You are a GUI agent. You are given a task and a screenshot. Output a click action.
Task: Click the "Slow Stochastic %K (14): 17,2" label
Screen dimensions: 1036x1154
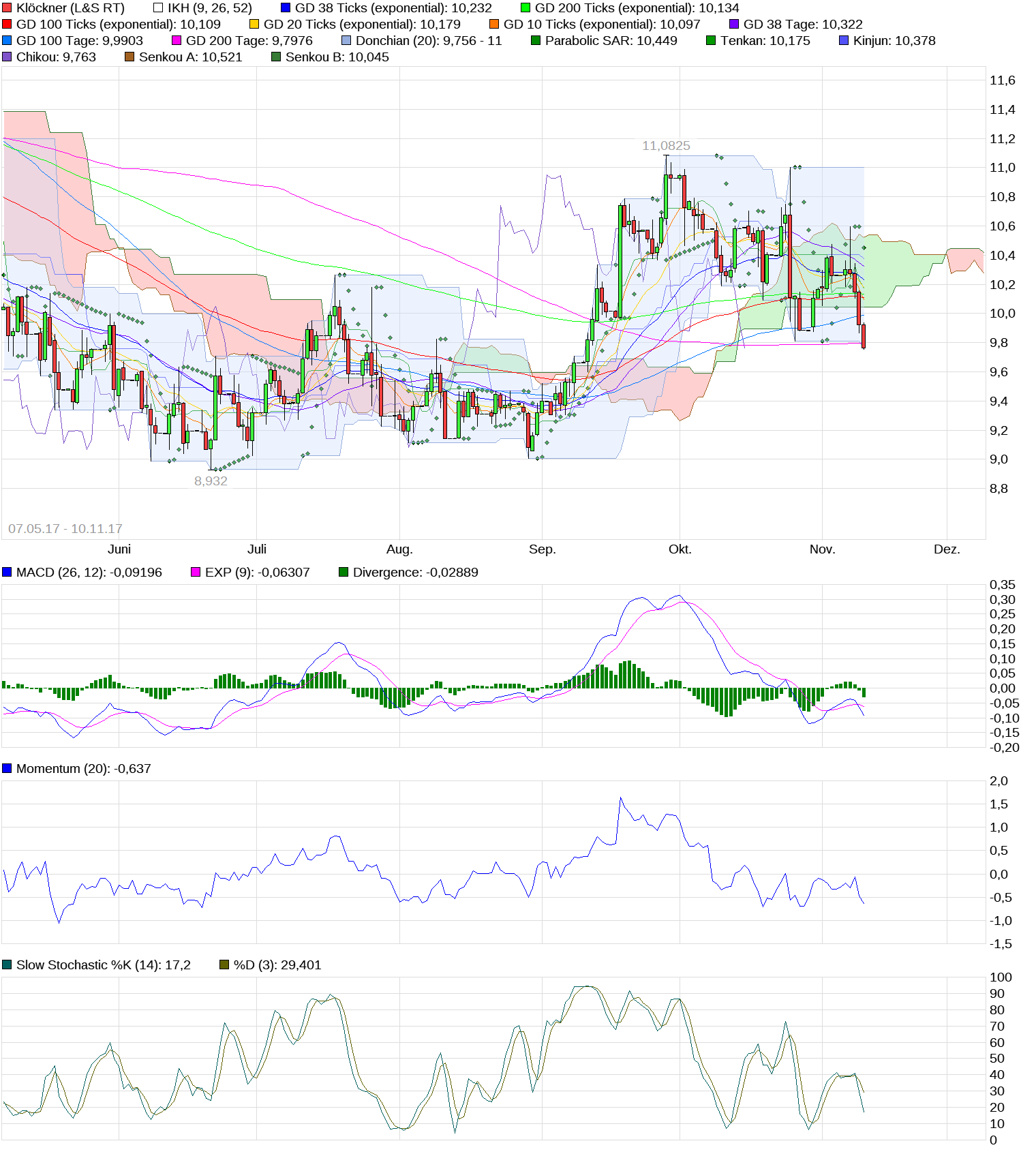(104, 965)
